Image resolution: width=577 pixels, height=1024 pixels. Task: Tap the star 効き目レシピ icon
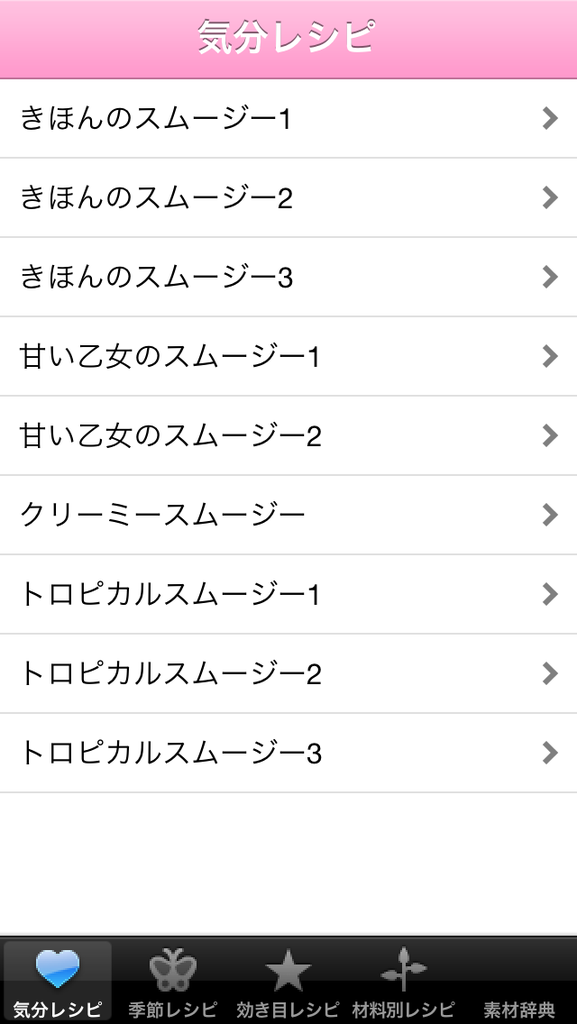[288, 970]
